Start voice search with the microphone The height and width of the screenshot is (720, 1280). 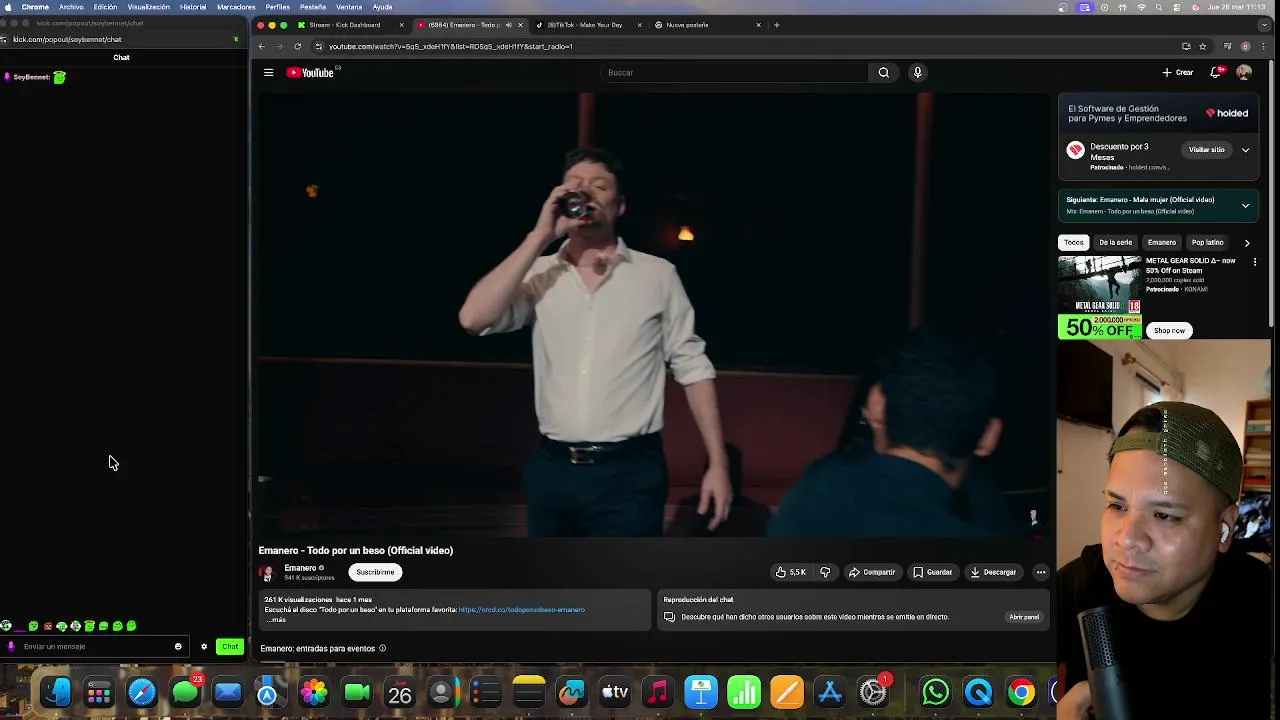(917, 72)
